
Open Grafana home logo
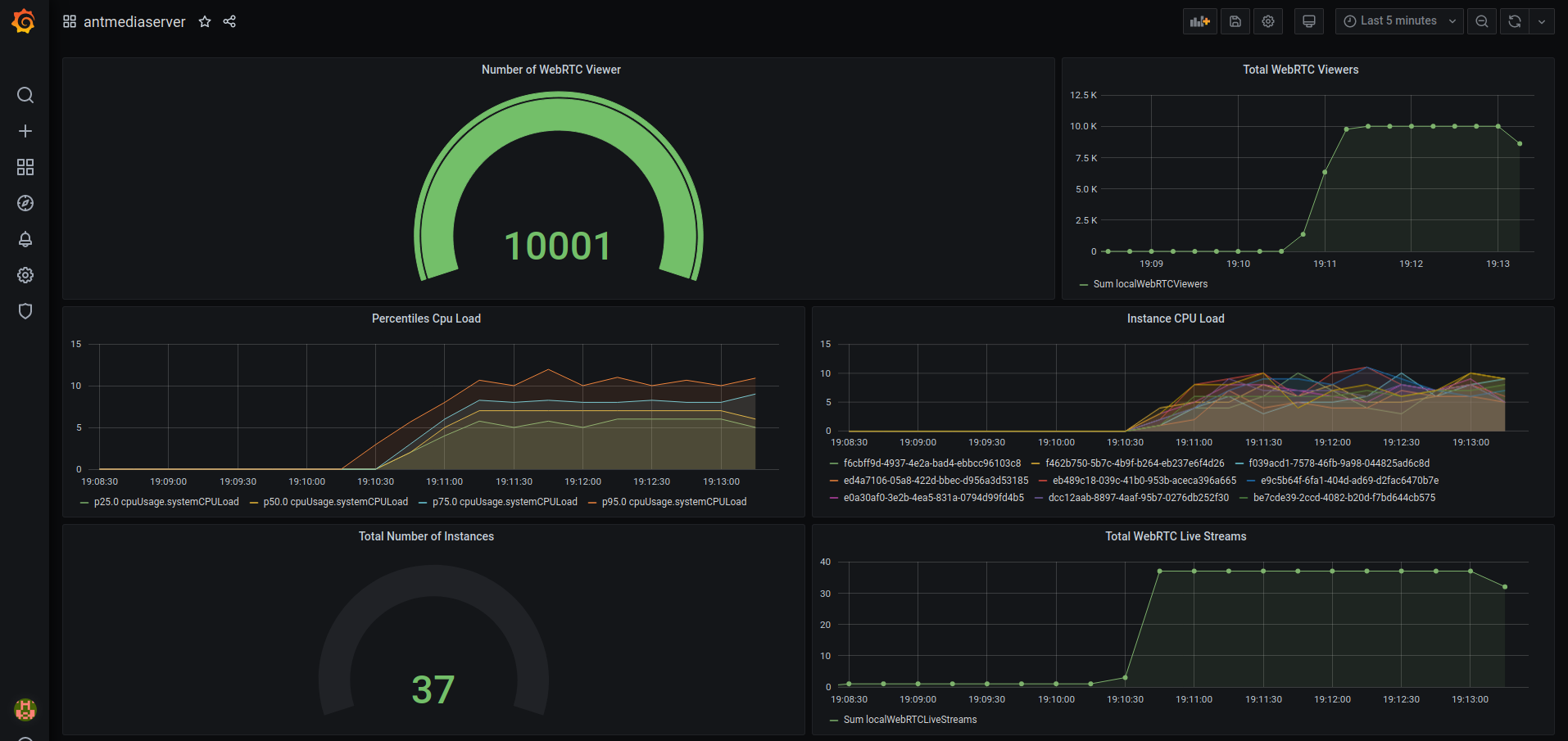point(24,21)
